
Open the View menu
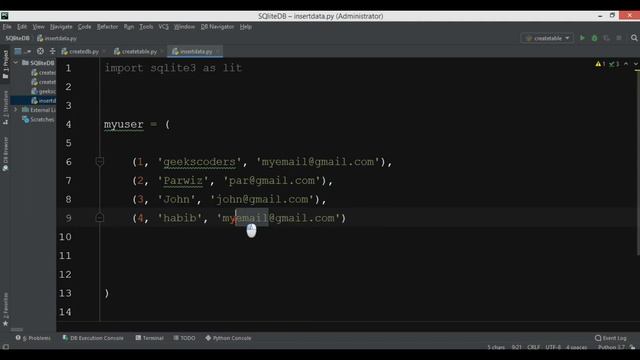tap(38, 27)
